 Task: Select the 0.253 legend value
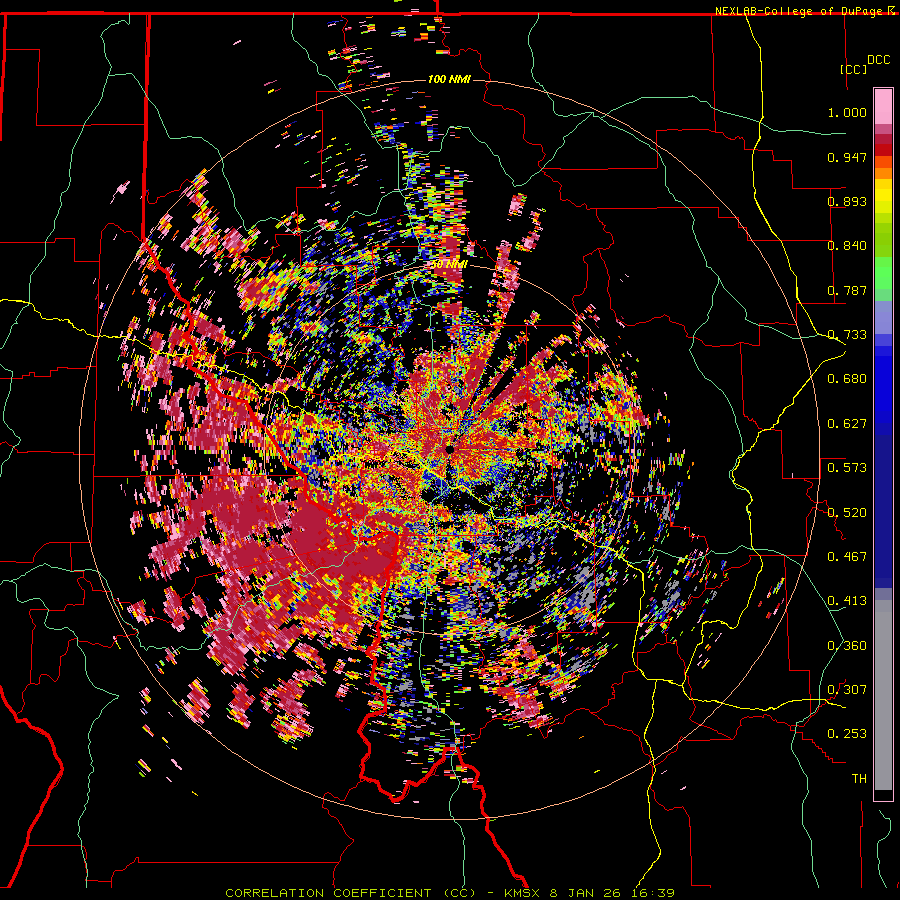(x=847, y=734)
